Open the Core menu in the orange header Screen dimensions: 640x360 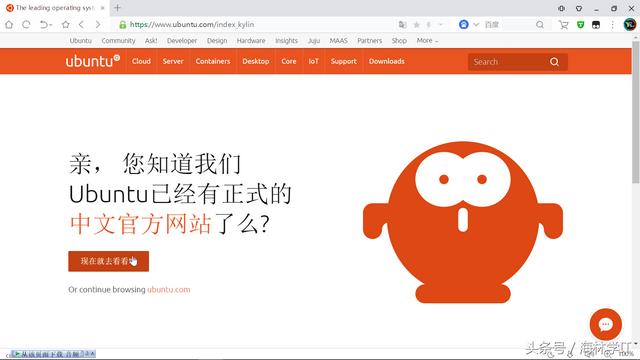[289, 61]
